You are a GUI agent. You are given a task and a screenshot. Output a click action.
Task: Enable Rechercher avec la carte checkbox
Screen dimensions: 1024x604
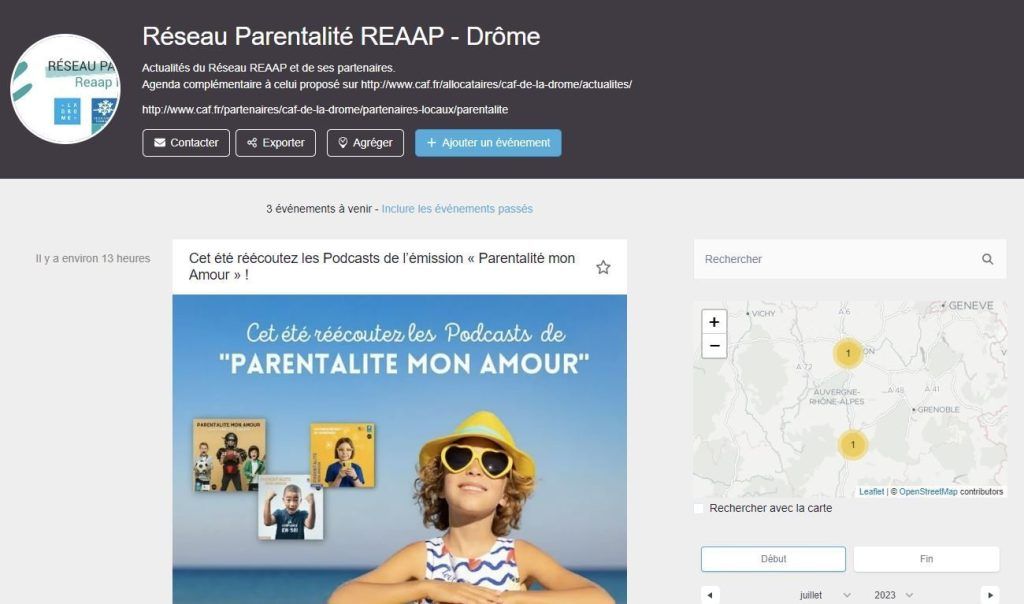point(699,508)
